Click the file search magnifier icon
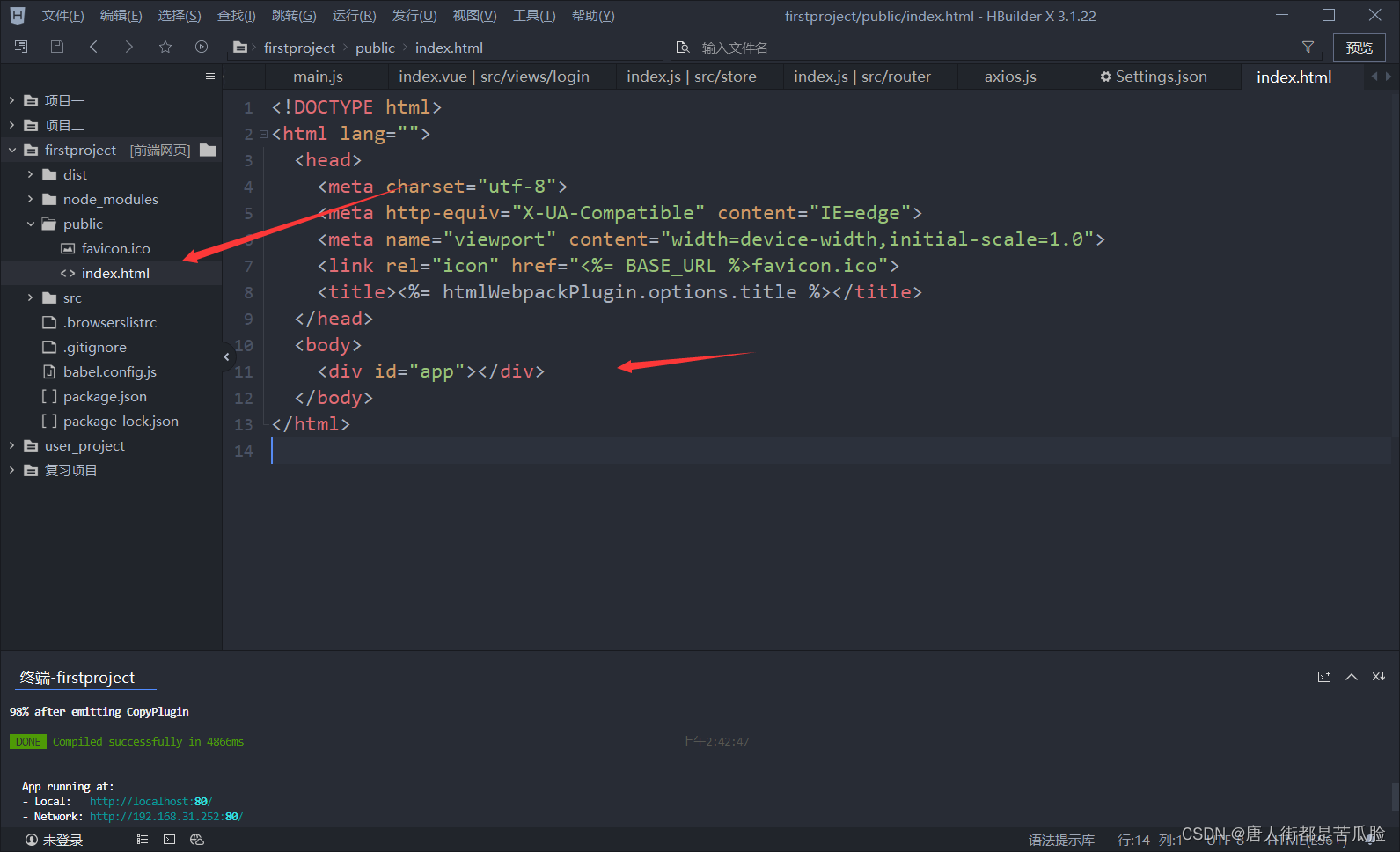This screenshot has width=1400, height=852. (x=683, y=48)
